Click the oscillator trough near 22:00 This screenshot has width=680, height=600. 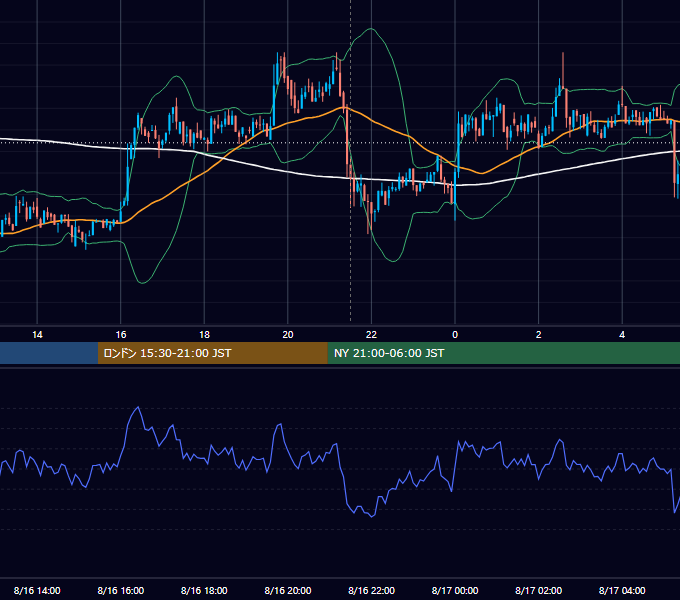point(372,516)
